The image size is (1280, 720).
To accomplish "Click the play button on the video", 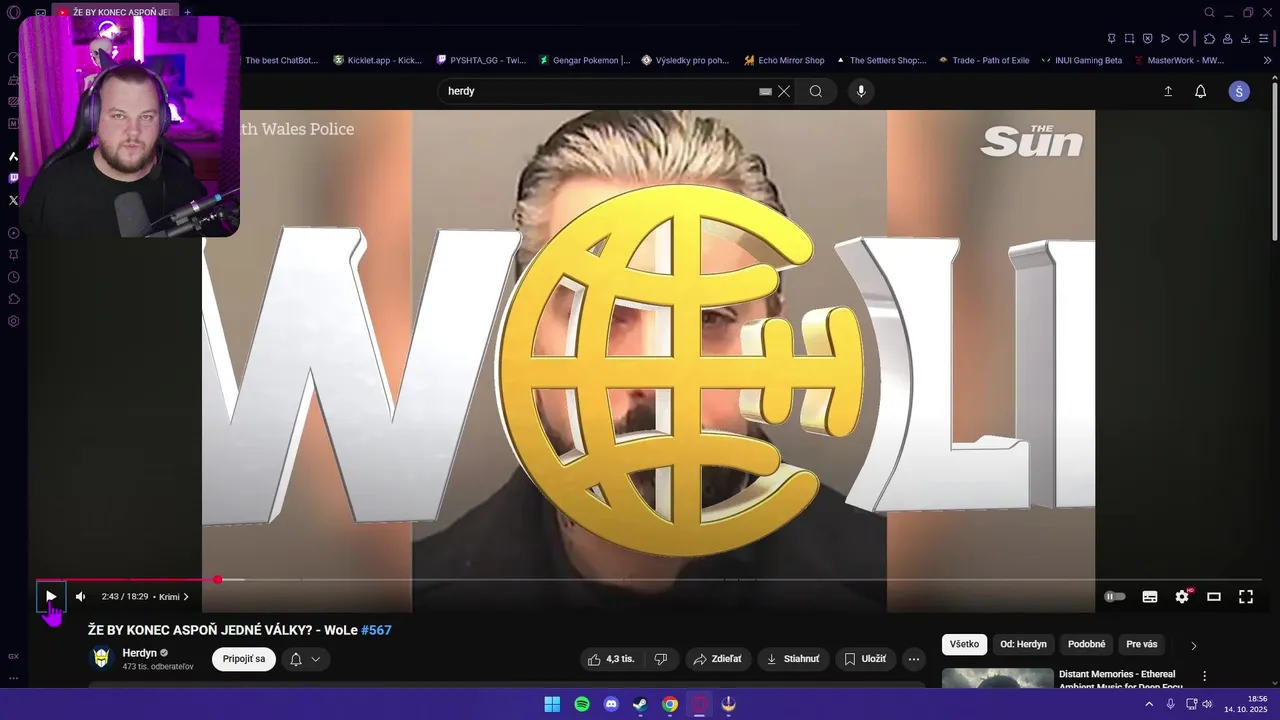I will (x=51, y=597).
